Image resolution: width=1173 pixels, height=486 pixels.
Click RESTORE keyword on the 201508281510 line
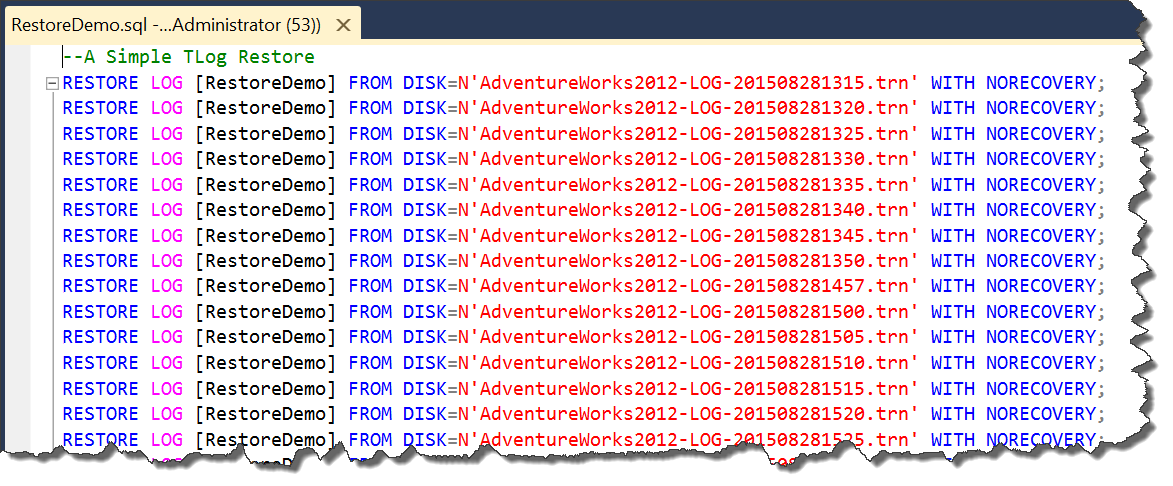pos(100,363)
